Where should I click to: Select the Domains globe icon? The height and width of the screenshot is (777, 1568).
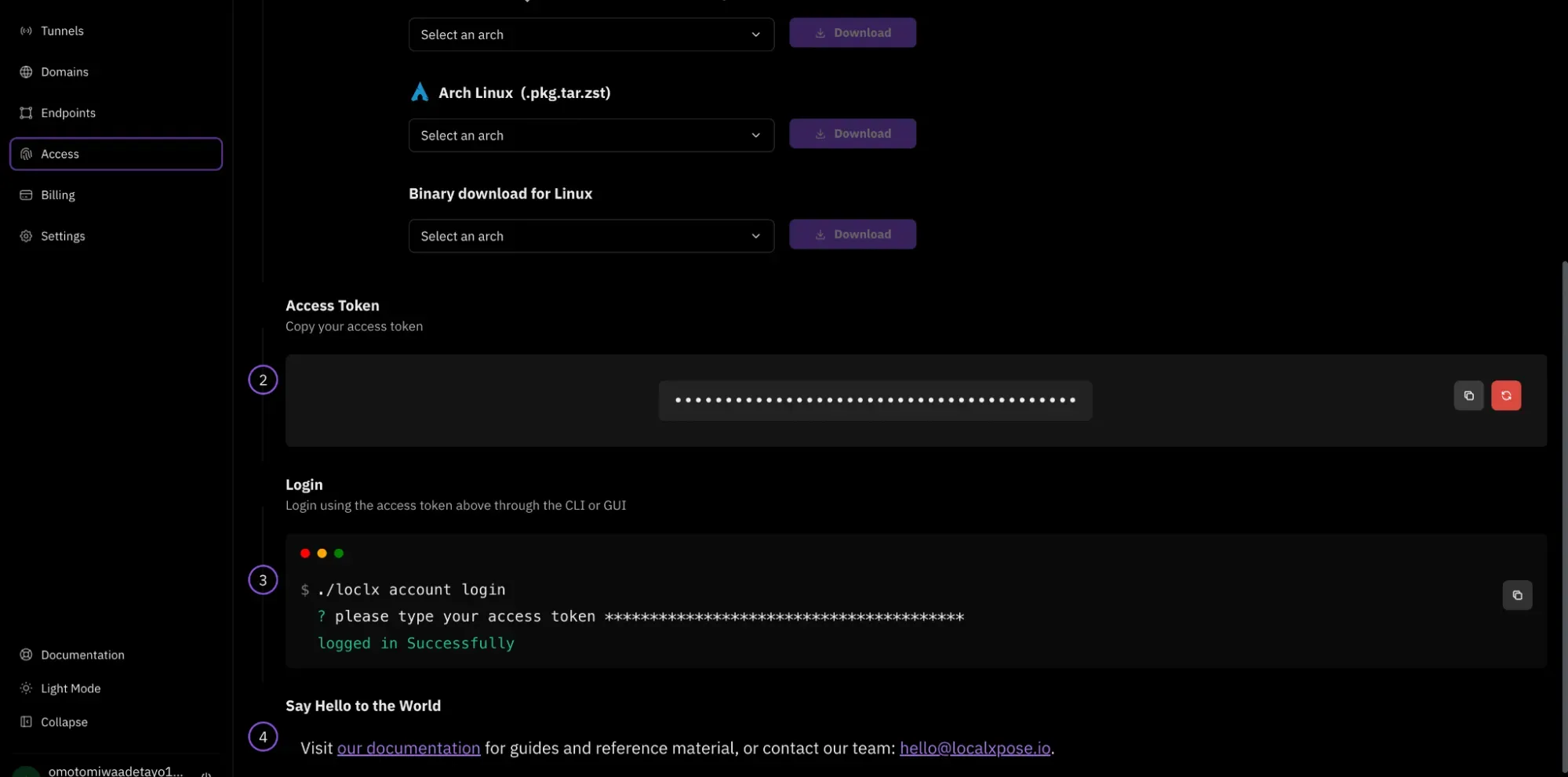click(26, 71)
